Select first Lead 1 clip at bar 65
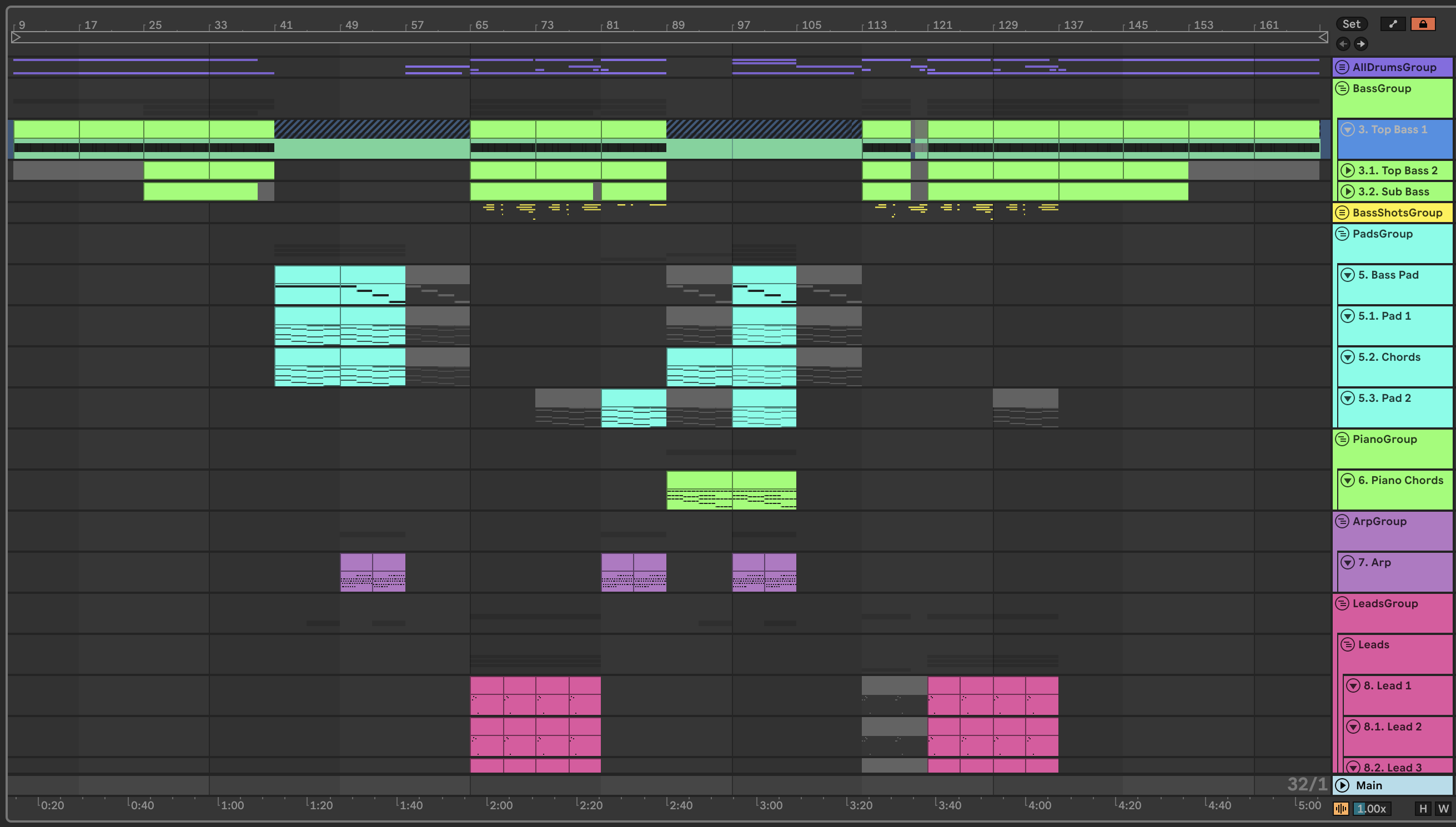The image size is (1456, 827). [x=487, y=696]
